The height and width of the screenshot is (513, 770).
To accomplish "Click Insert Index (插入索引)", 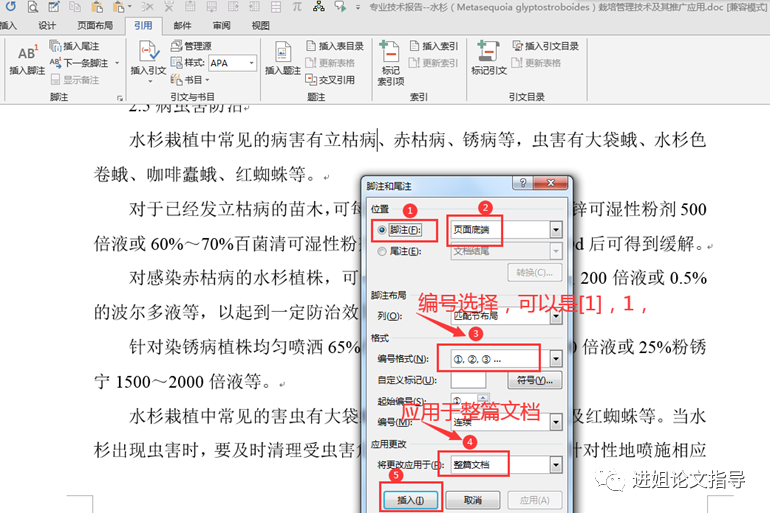I will (434, 46).
